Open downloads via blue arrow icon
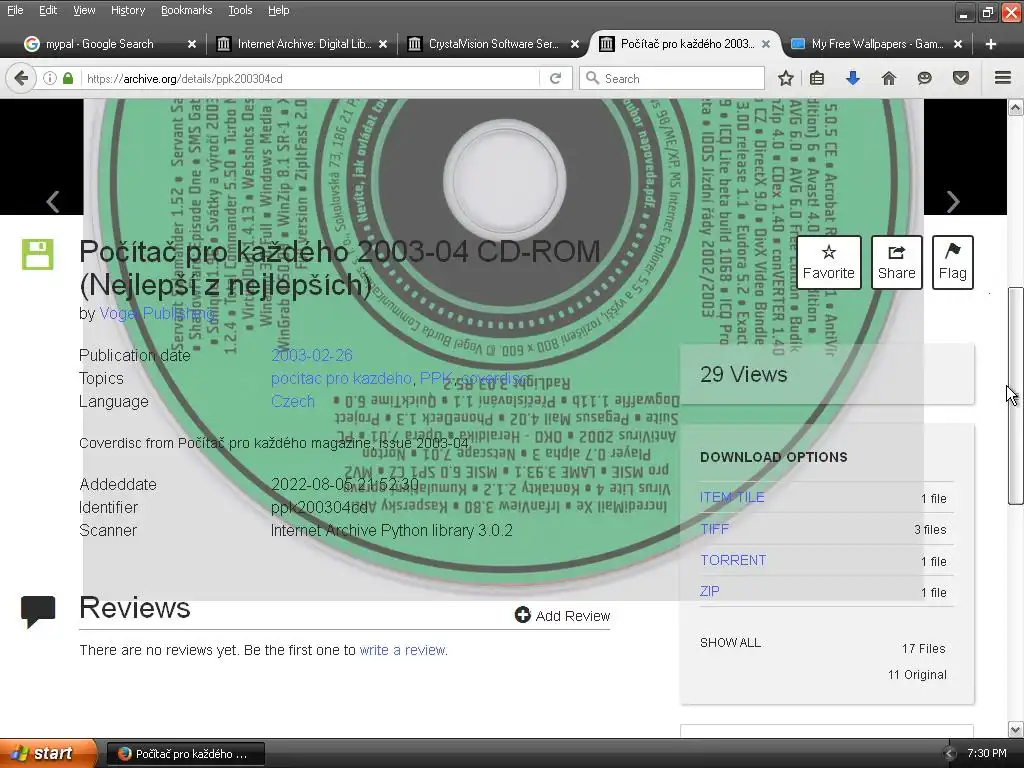Screen dimensions: 1024x768 pyautogui.click(x=853, y=78)
